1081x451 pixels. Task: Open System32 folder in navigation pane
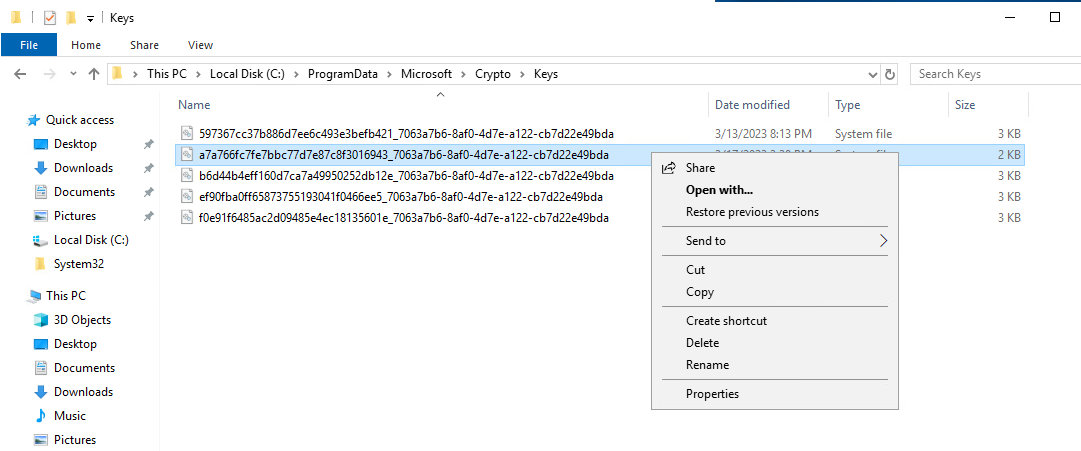click(79, 263)
